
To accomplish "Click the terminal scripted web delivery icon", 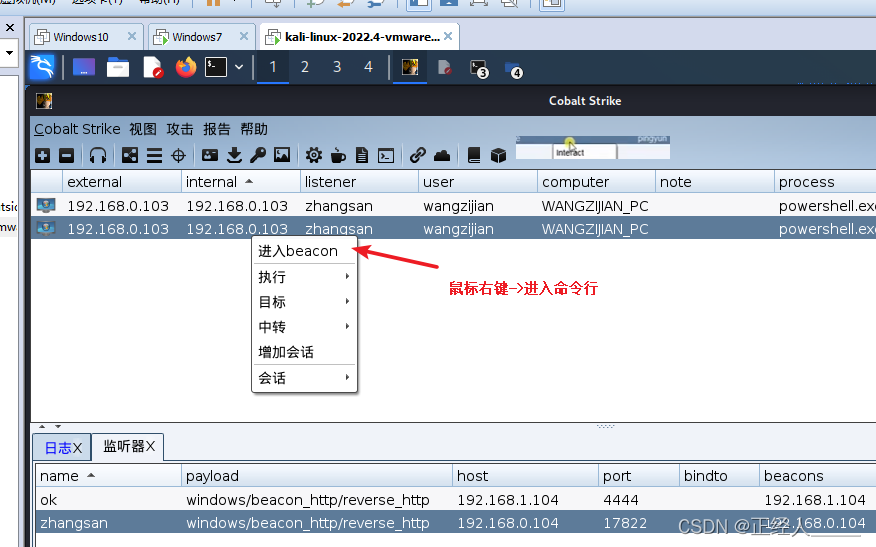I will [386, 155].
